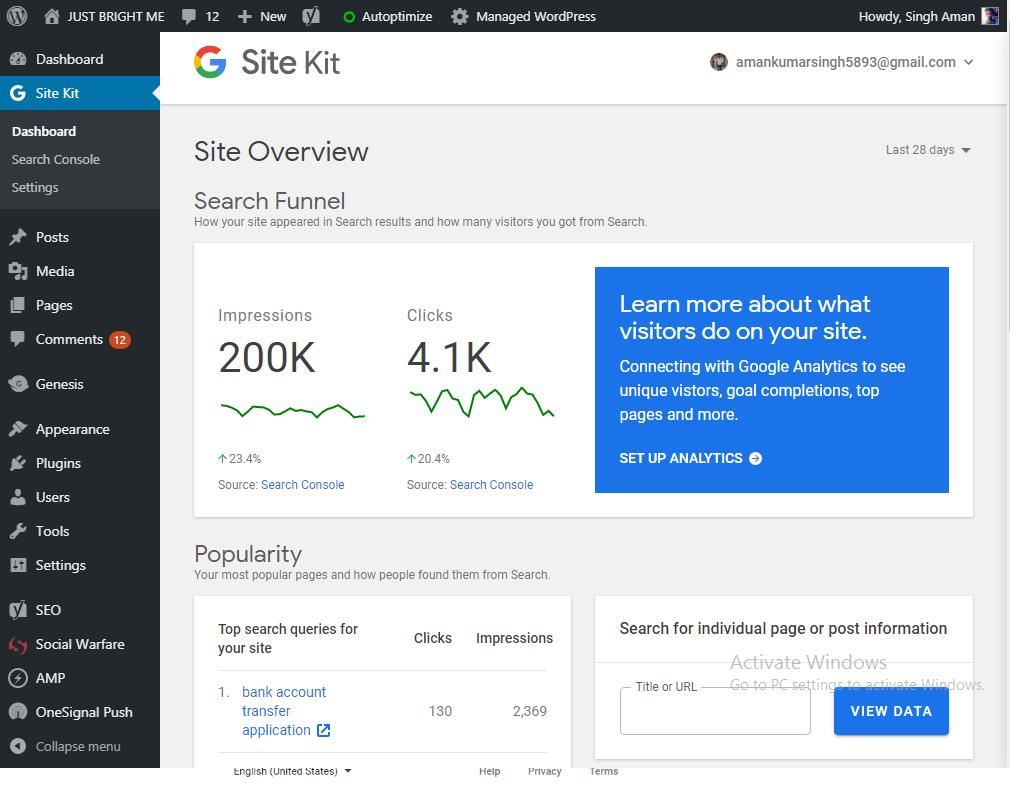Click the Terms footer link

(604, 771)
